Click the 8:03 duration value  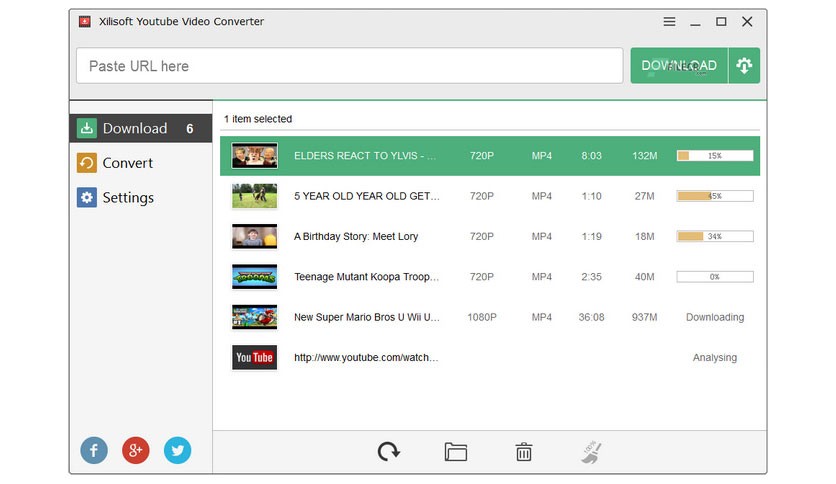coord(591,156)
